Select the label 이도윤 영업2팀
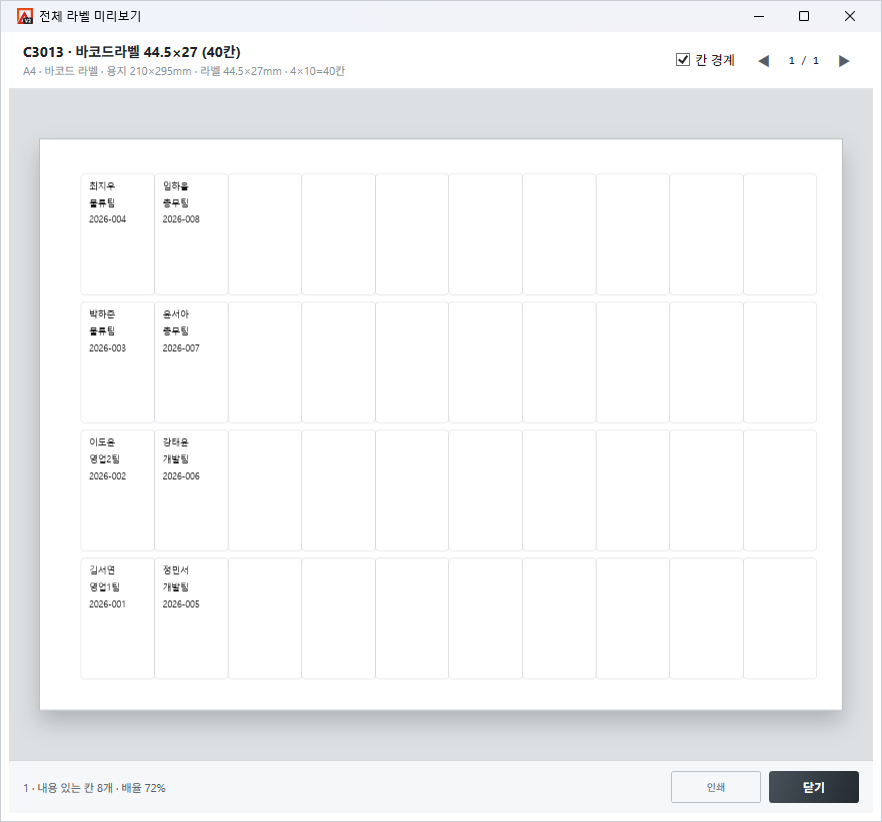Viewport: 882px width, 822px height. click(x=118, y=490)
